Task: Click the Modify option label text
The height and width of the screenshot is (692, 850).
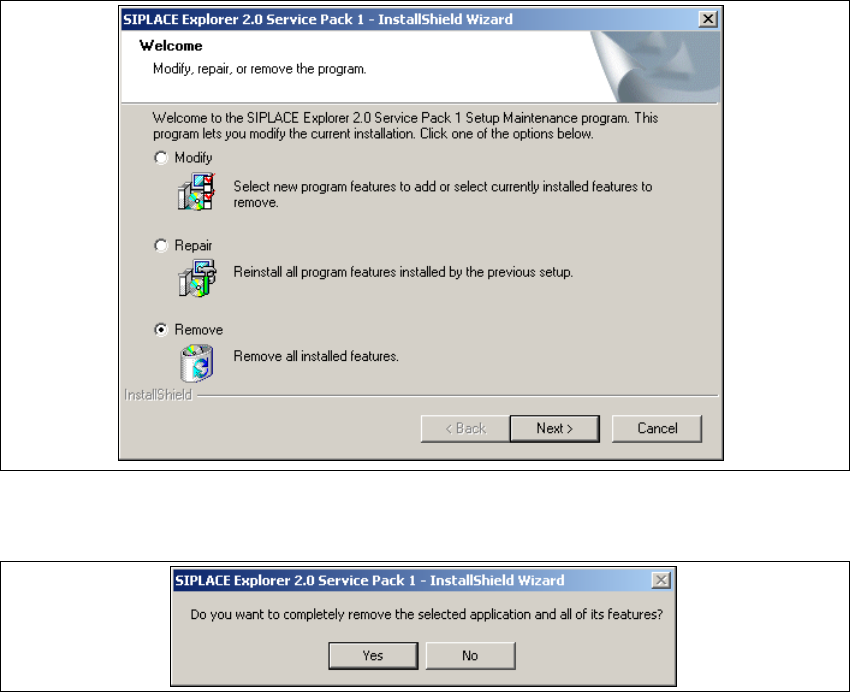Action: click(x=193, y=158)
